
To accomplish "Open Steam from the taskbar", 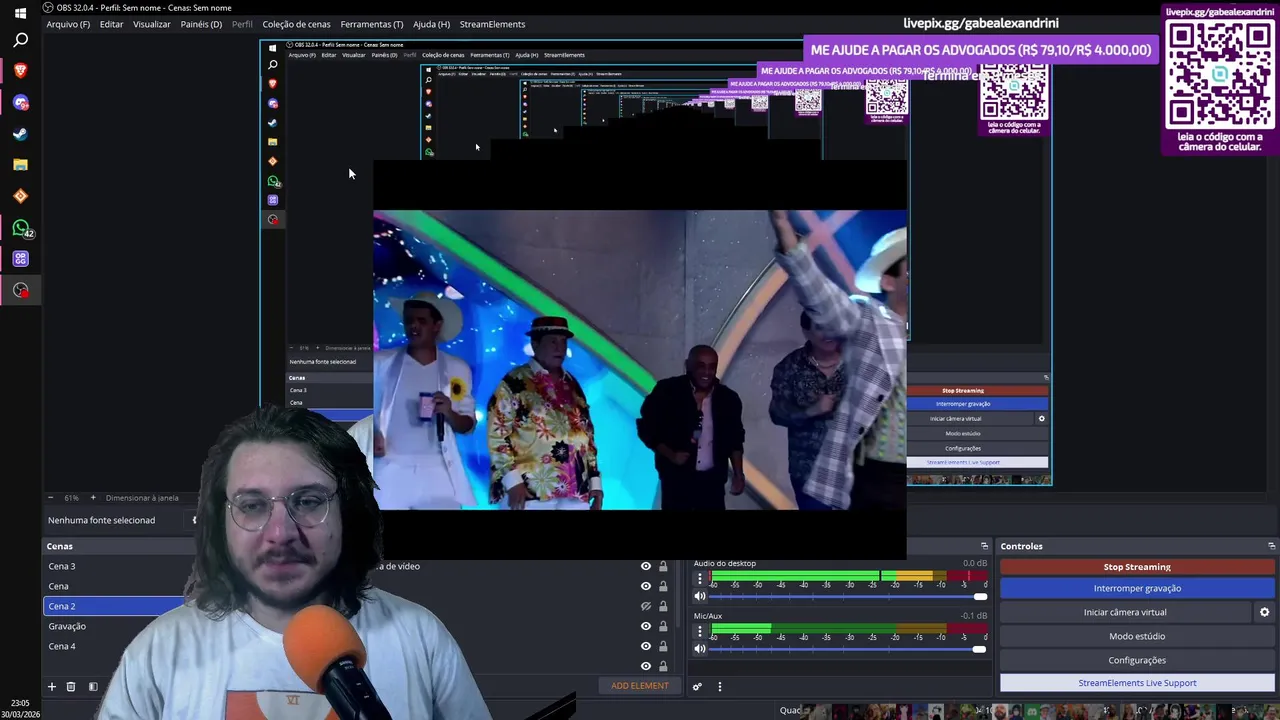I will coord(20,134).
